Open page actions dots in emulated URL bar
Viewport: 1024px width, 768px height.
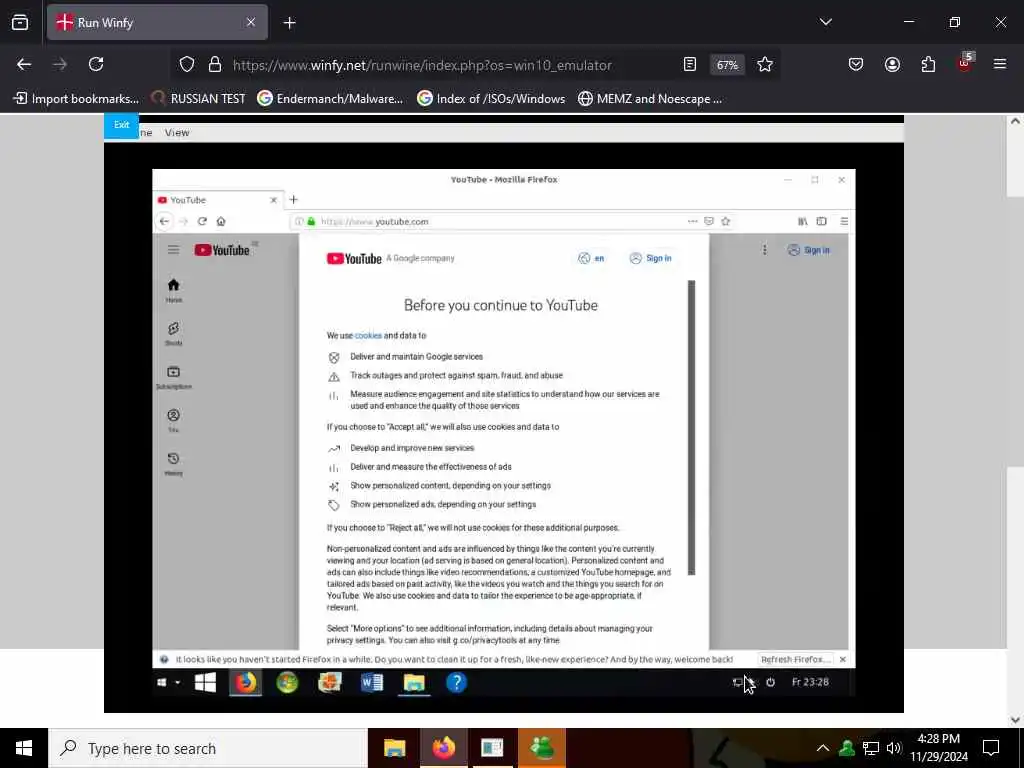point(692,221)
